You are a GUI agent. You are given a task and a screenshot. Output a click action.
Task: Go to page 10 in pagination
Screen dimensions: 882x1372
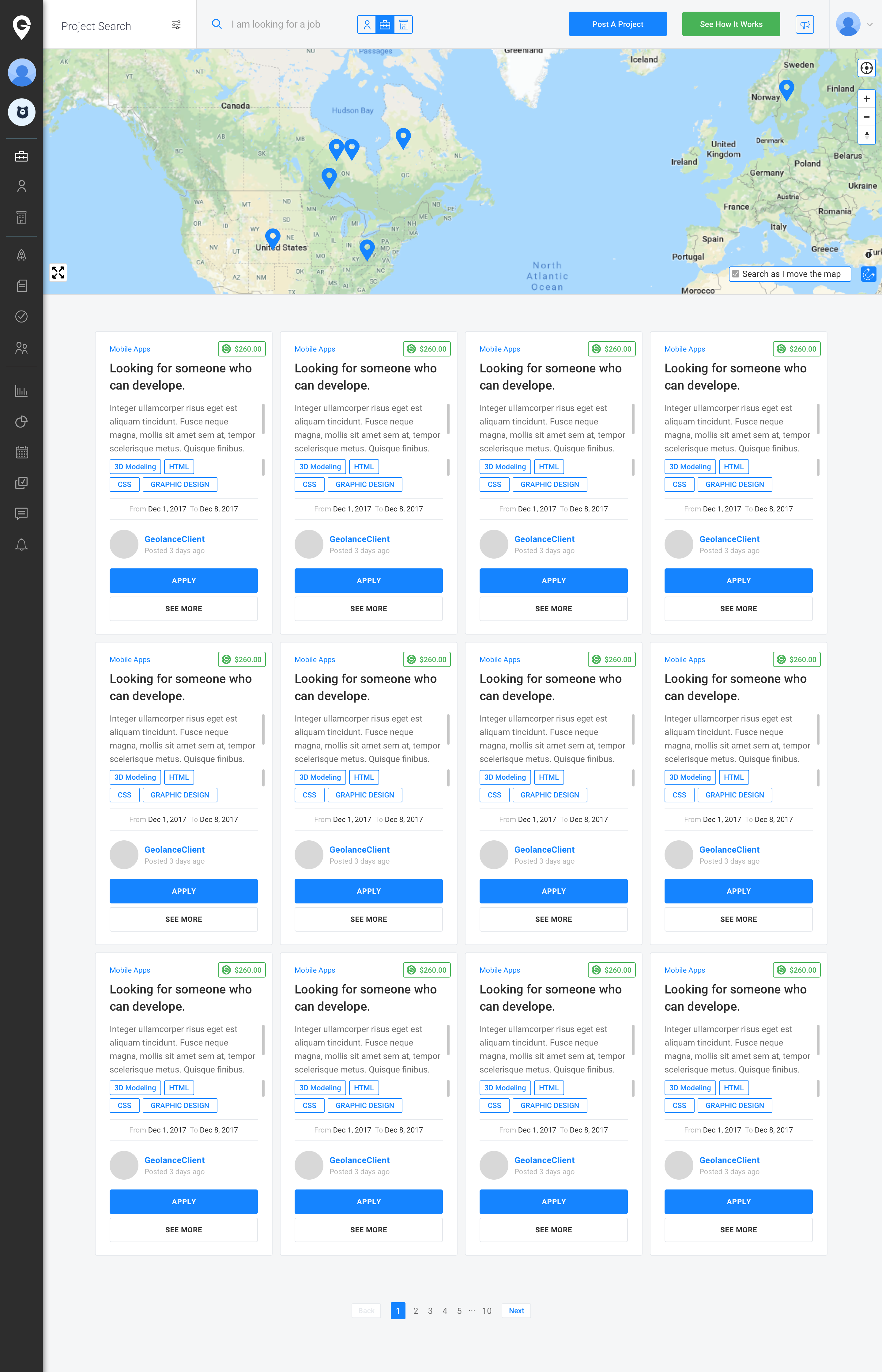486,1311
